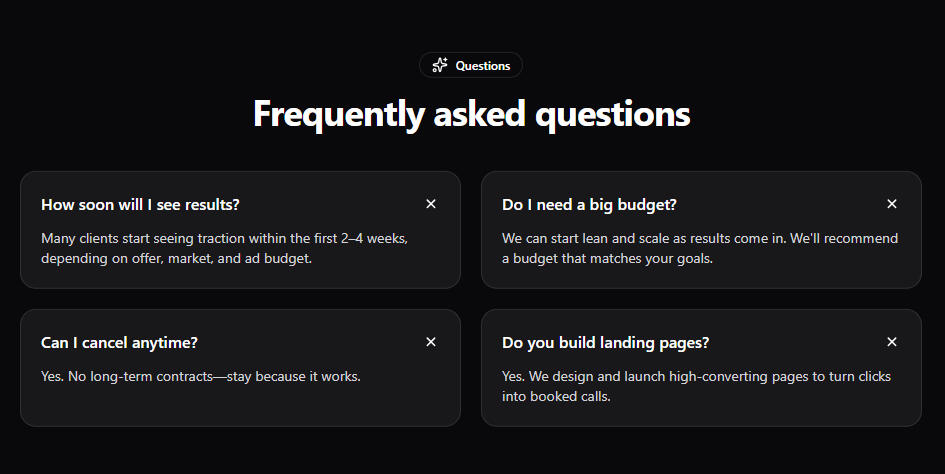This screenshot has width=945, height=474.
Task: Collapse the 'How soon will I see results?' question title
Action: (140, 204)
